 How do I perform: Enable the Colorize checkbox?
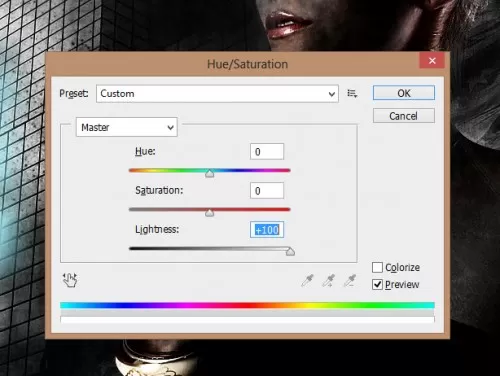377,267
